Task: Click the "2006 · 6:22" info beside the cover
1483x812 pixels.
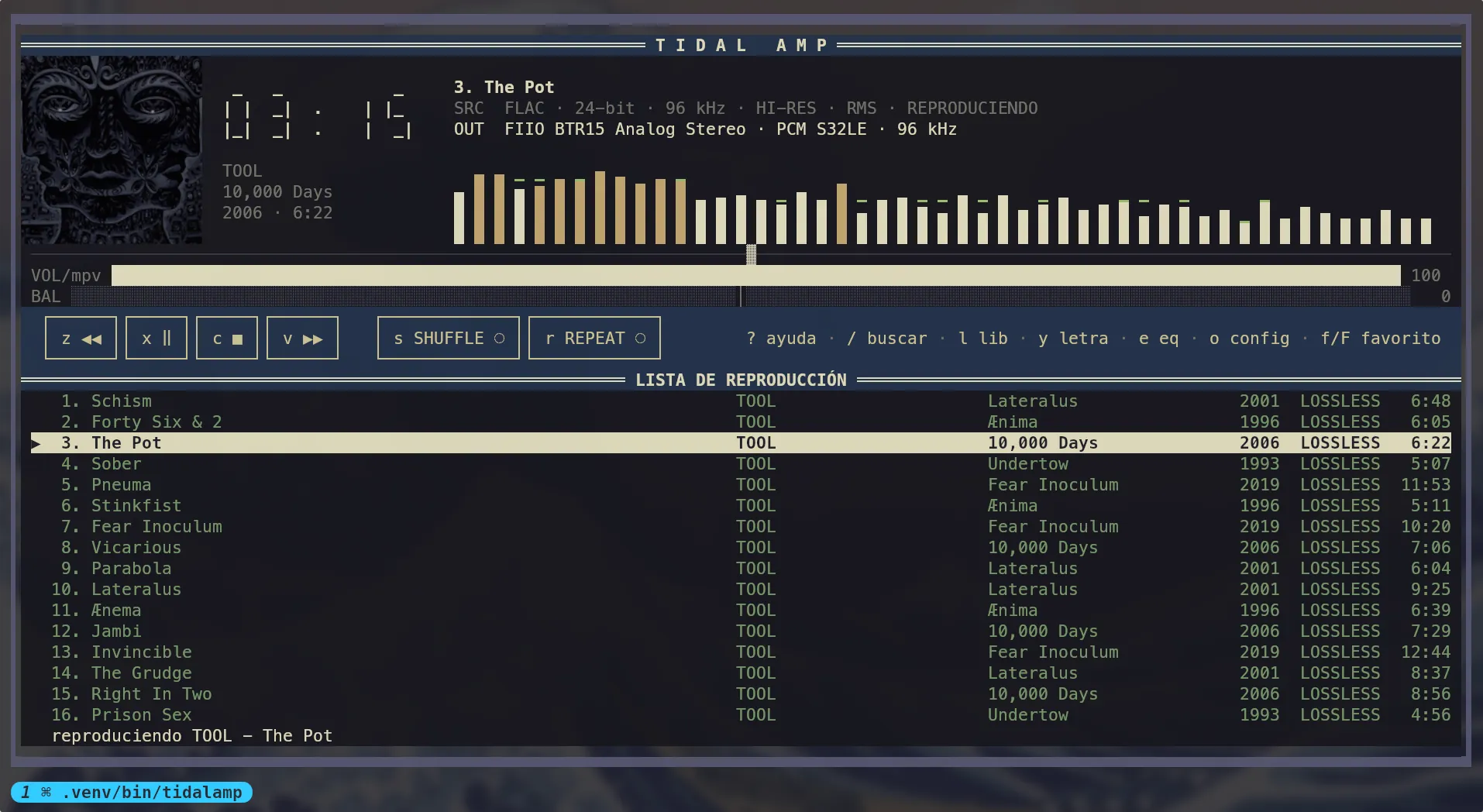Action: pyautogui.click(x=277, y=212)
